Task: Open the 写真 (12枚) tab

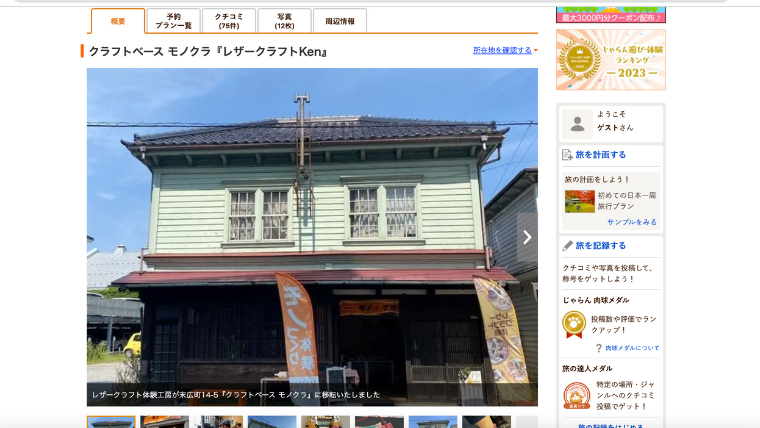Action: tap(284, 21)
